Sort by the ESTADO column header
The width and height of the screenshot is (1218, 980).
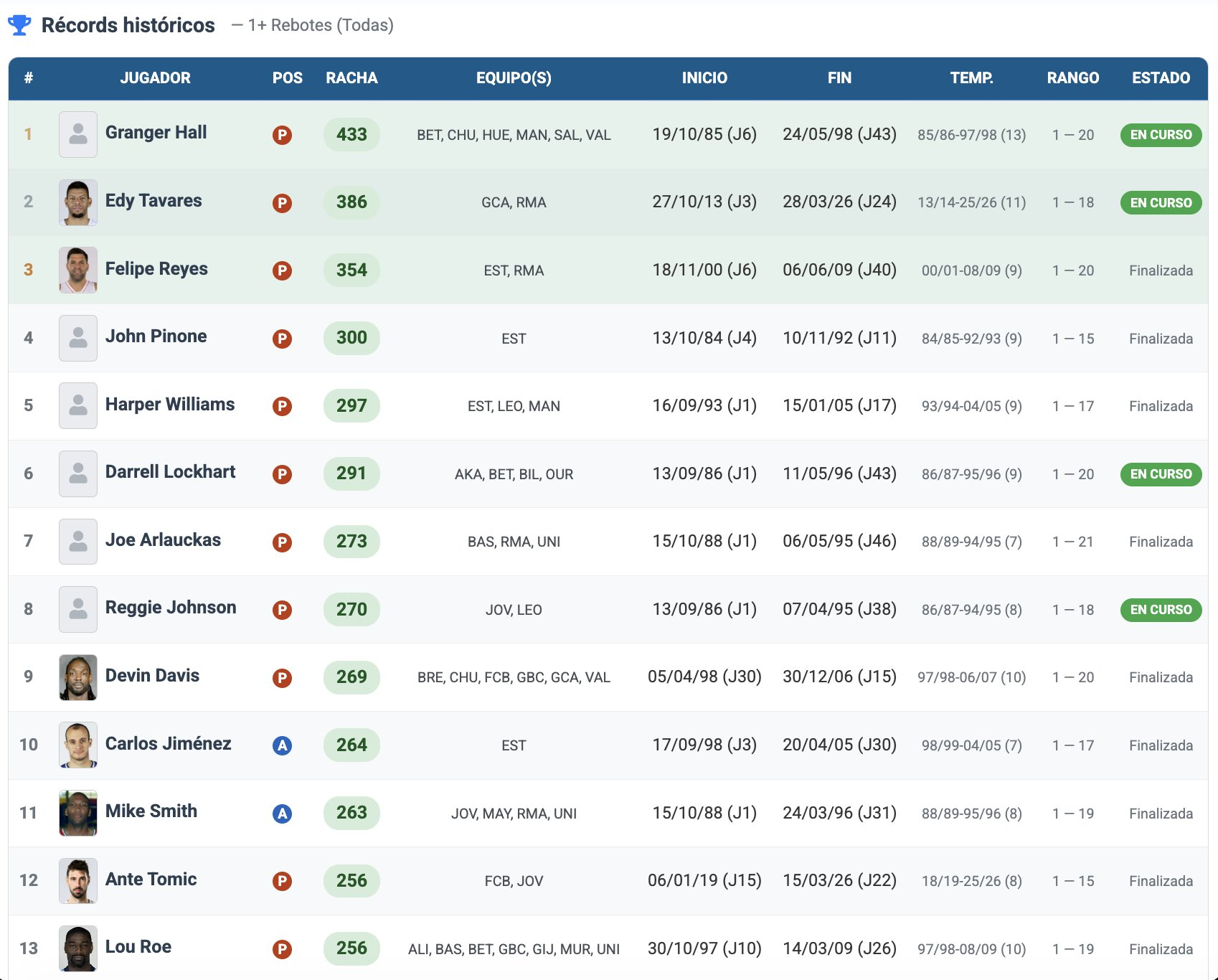point(1160,78)
